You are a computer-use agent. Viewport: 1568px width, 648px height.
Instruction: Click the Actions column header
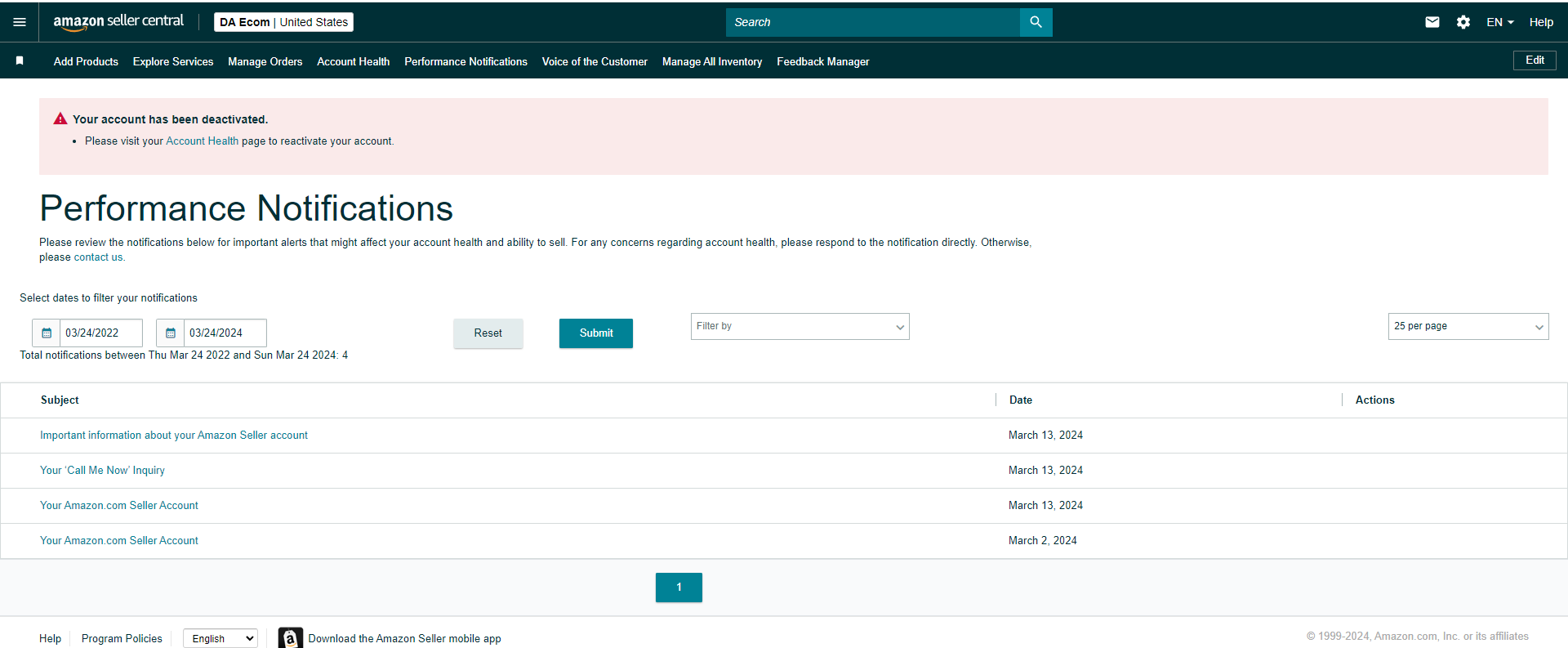pyautogui.click(x=1375, y=400)
